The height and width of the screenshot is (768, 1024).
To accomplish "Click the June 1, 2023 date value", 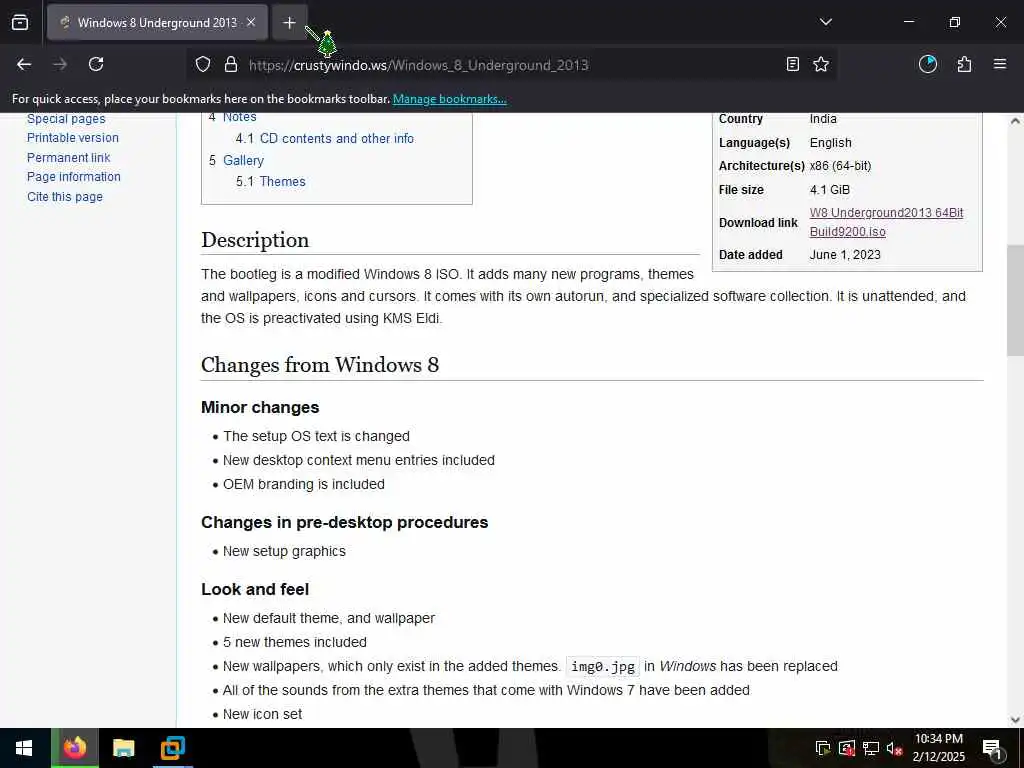I will pyautogui.click(x=845, y=255).
